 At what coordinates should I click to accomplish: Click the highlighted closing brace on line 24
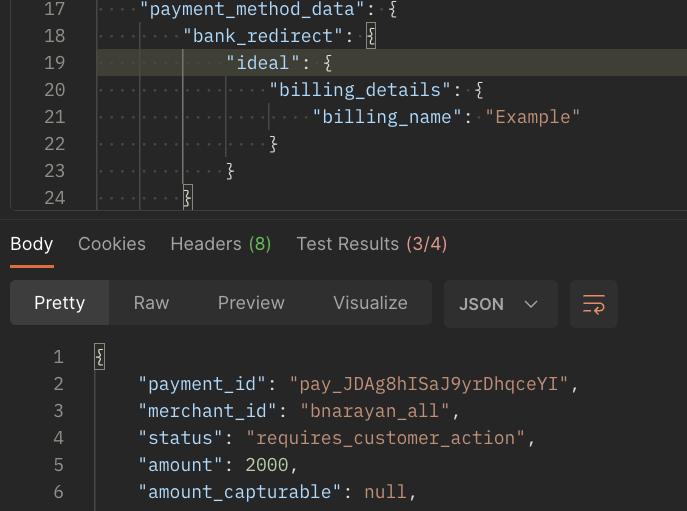[187, 198]
